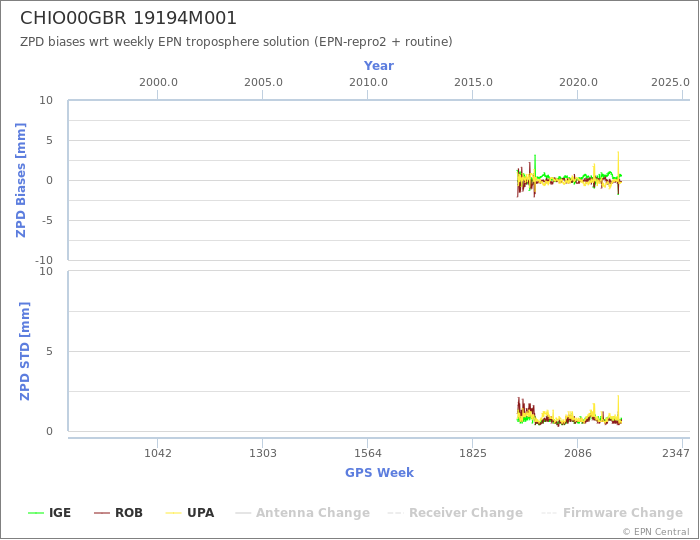Click the ZPD biases subtitle text
Viewport: 700px width, 540px height.
coord(236,42)
